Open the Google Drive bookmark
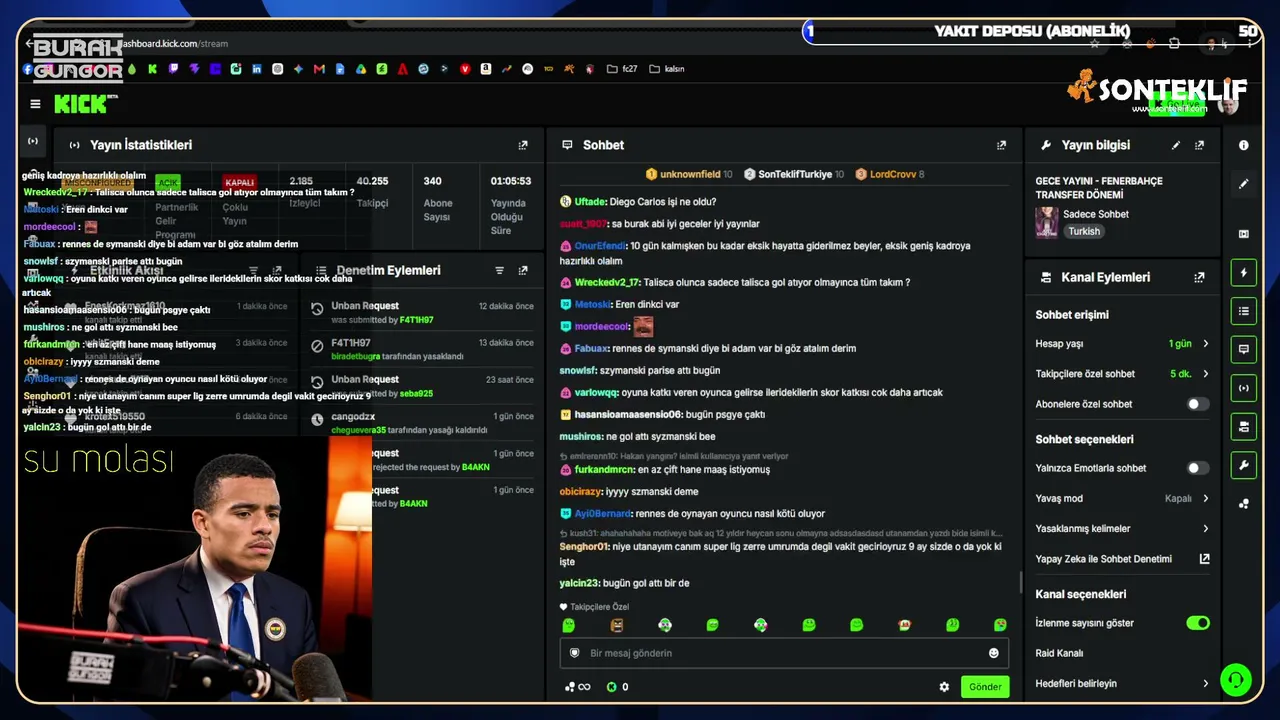Viewport: 1280px width, 720px height. pyautogui.click(x=361, y=69)
